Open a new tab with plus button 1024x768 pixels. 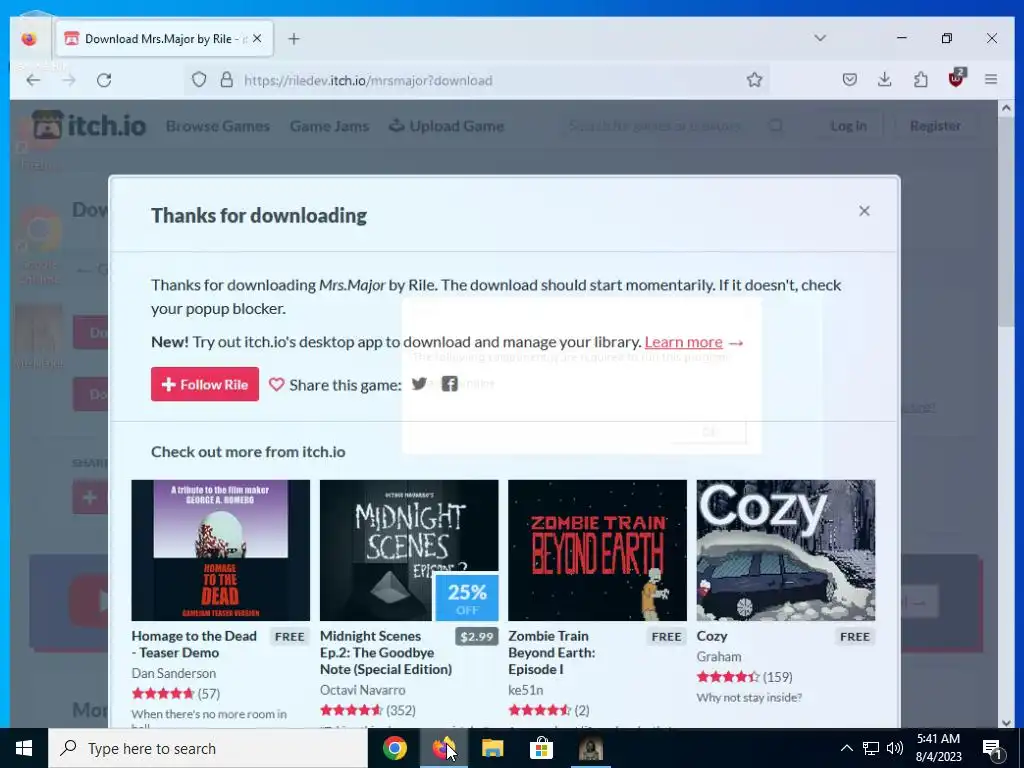point(294,39)
